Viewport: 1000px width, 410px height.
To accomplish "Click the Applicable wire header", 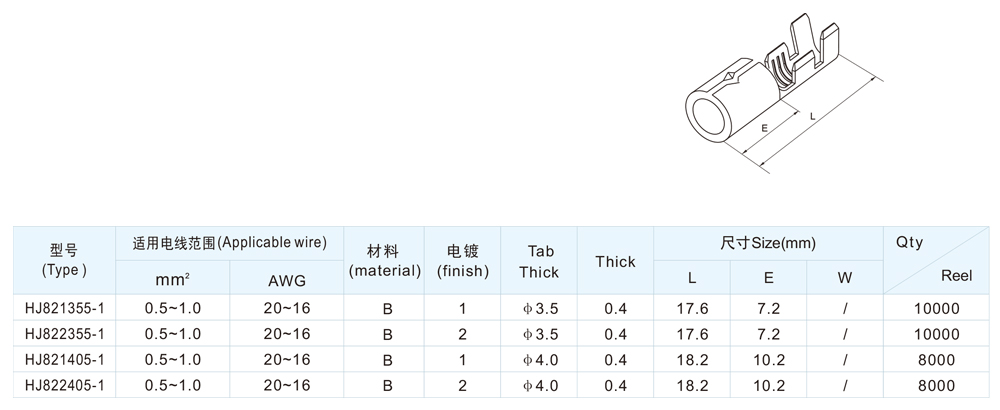I will point(229,242).
